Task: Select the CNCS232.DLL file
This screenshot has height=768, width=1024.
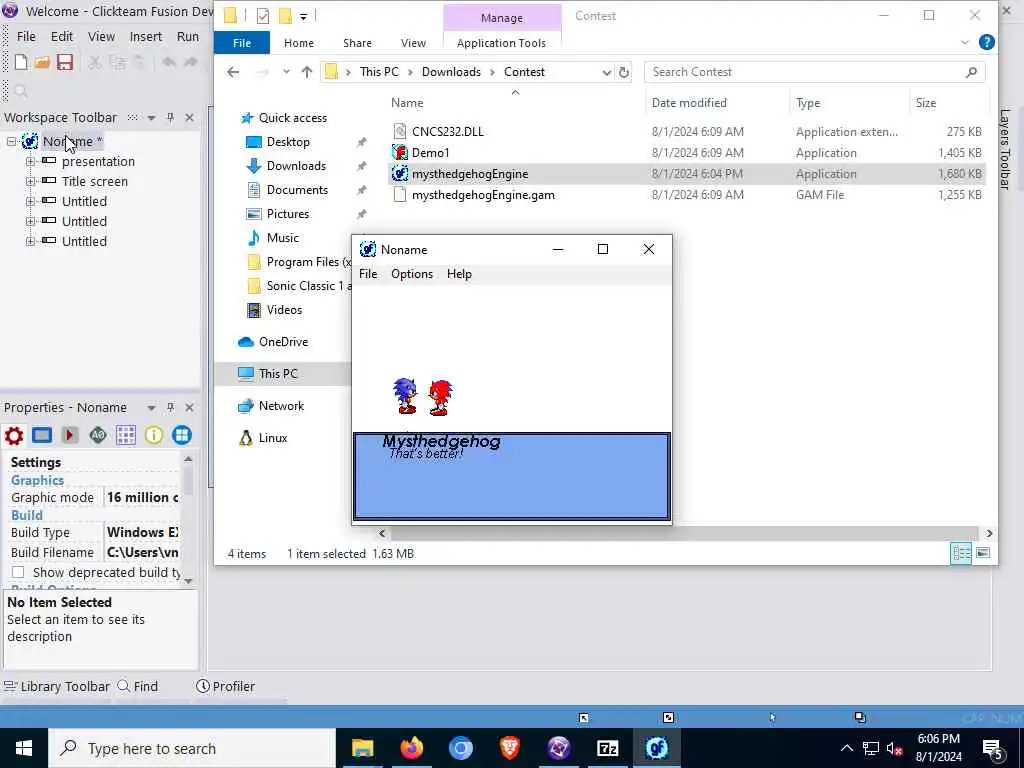Action: coord(447,132)
